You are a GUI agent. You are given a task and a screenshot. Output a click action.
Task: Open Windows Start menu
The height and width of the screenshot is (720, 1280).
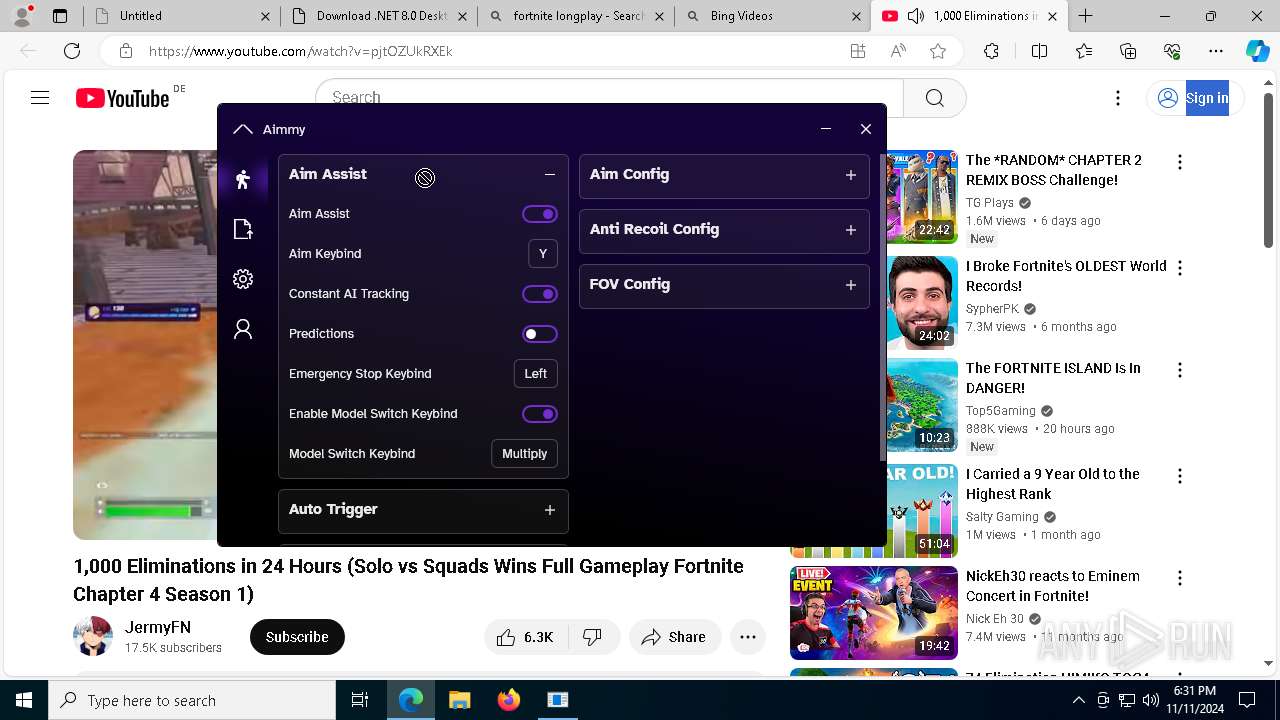tap(24, 700)
